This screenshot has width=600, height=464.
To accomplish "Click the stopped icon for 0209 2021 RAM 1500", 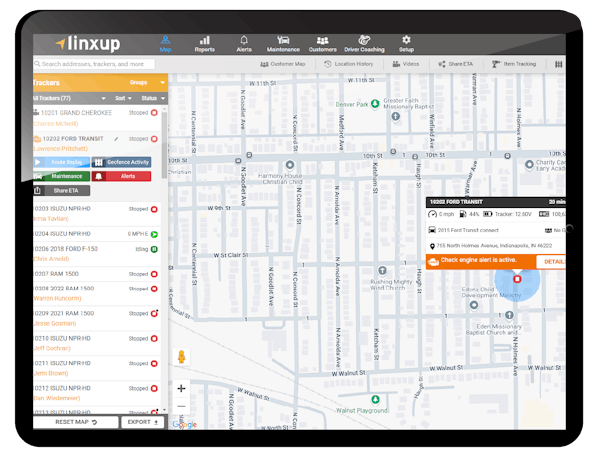I will click(x=154, y=314).
